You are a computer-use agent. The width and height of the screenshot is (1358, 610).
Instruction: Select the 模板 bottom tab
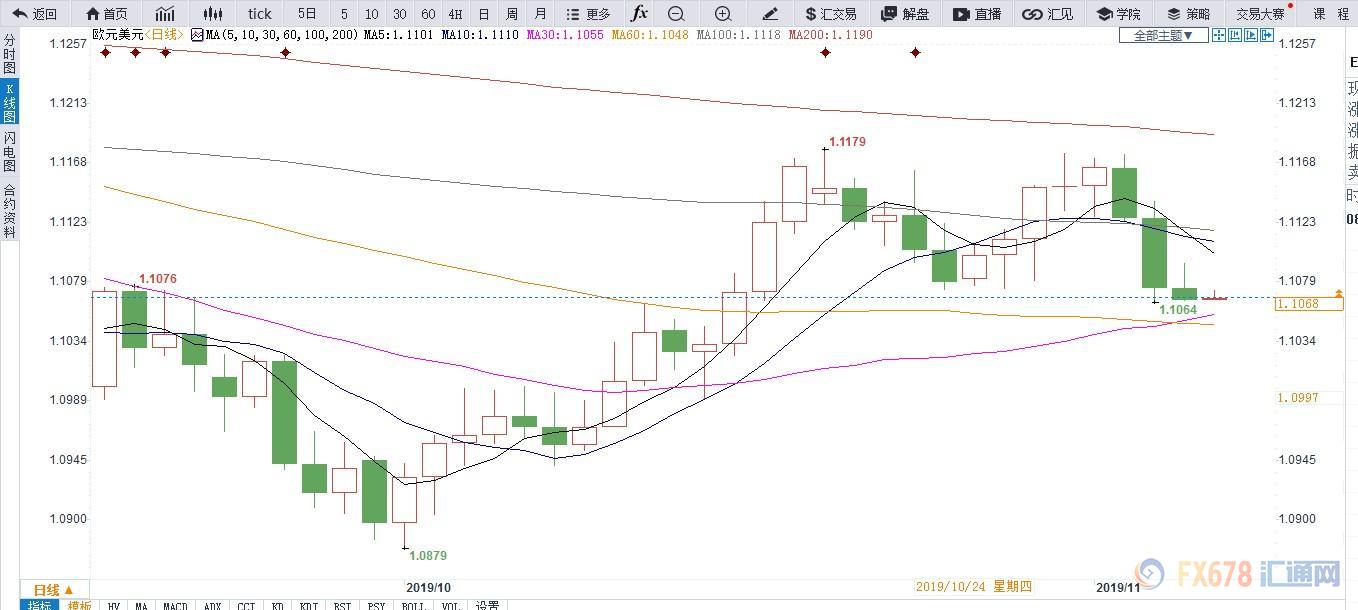click(x=80, y=605)
